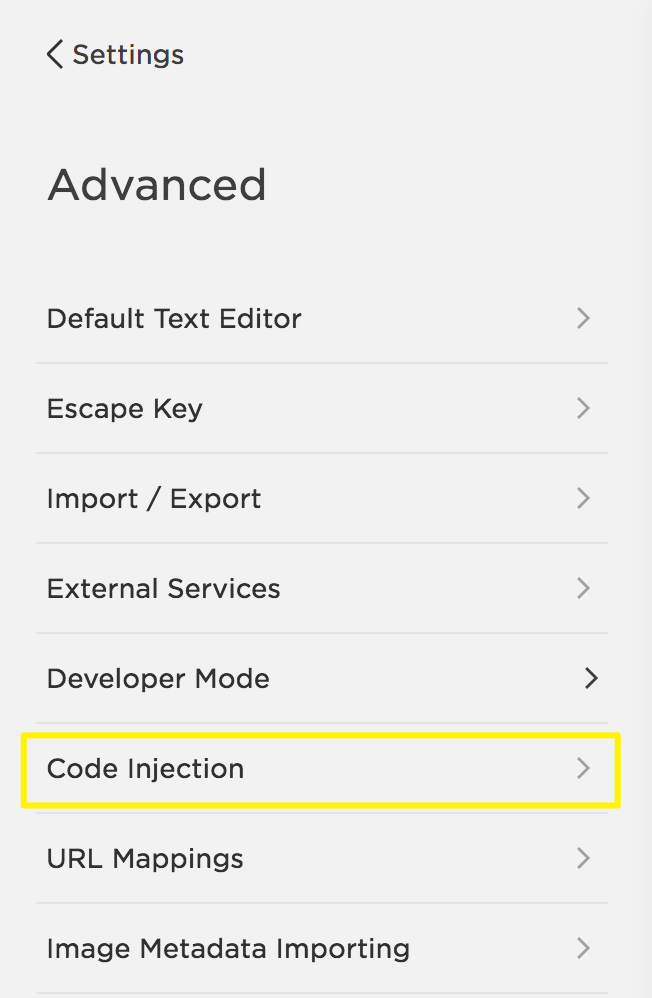Viewport: 652px width, 998px height.
Task: Select URL Mappings
Action: [145, 859]
